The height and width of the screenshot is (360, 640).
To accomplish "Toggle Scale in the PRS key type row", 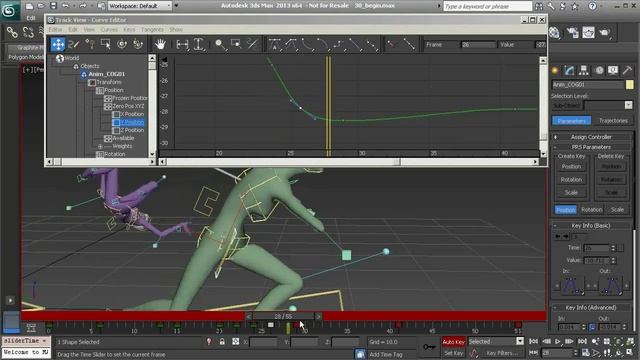I will click(617, 209).
